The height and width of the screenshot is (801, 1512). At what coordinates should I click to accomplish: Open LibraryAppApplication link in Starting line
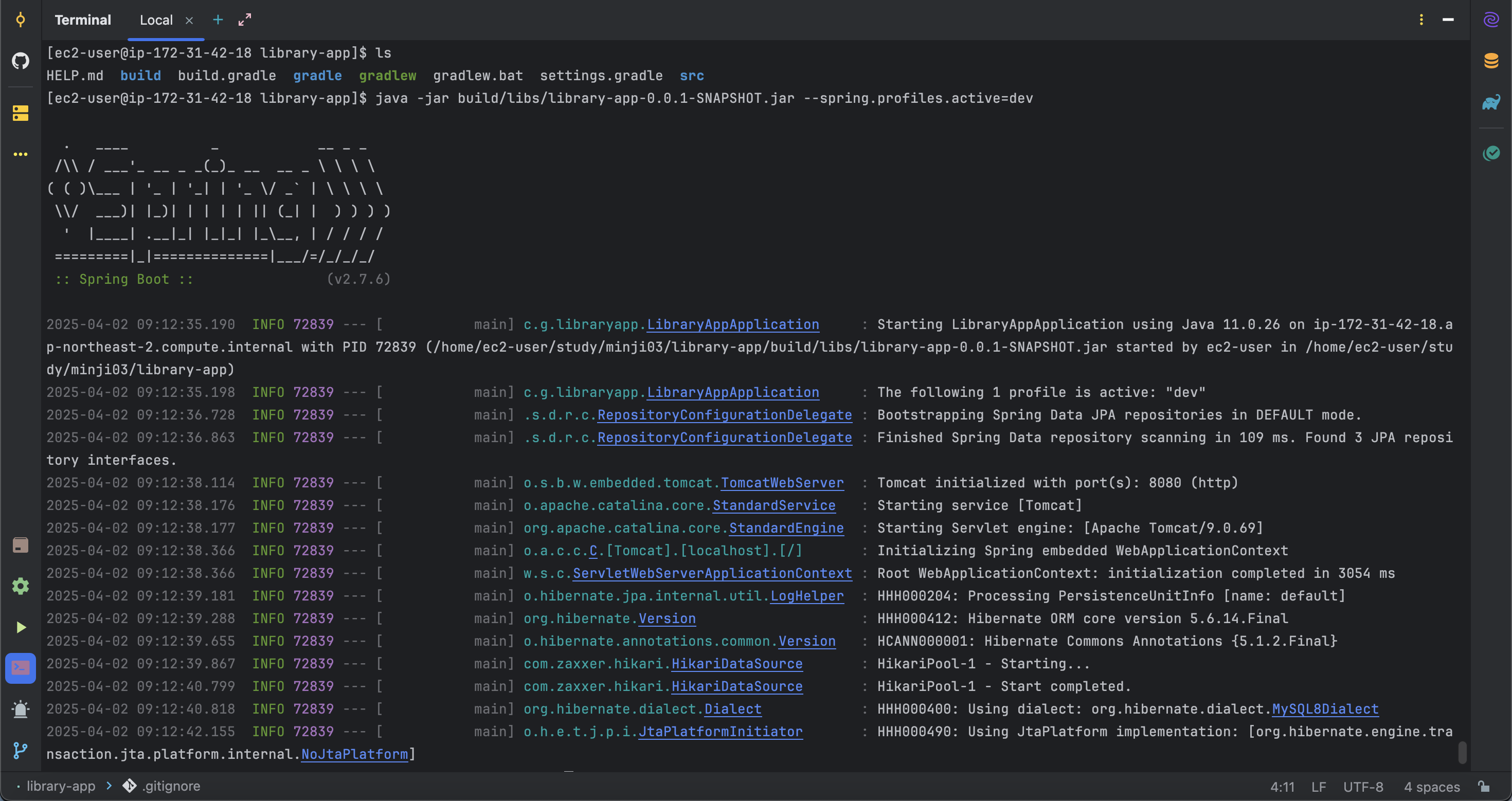732,324
